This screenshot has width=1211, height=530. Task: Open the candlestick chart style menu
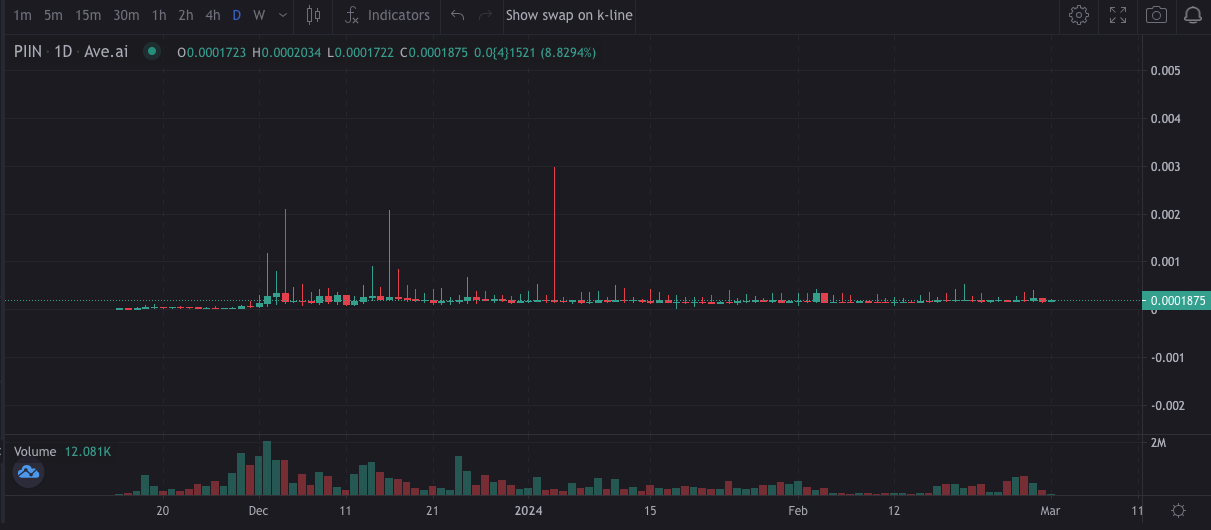[x=314, y=15]
